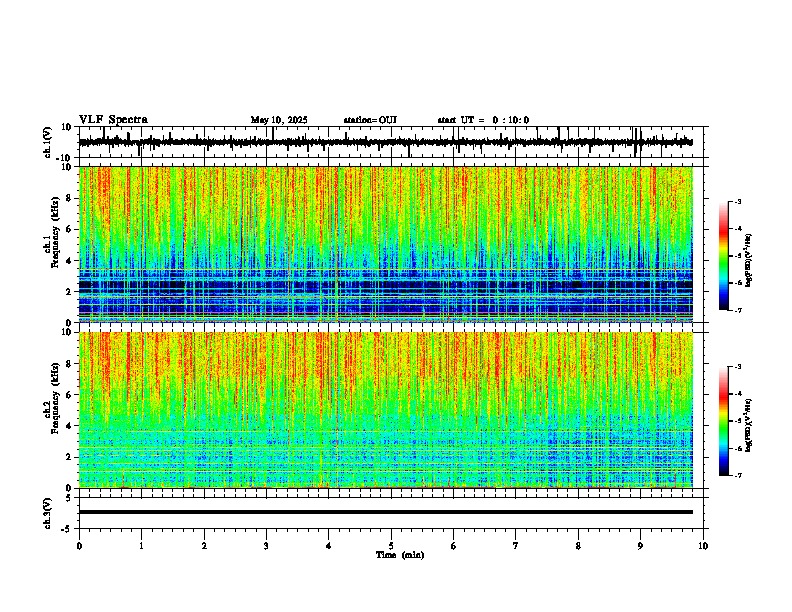Click the time axis tick label "5"
Image resolution: width=792 pixels, height=612 pixels.
[391, 546]
